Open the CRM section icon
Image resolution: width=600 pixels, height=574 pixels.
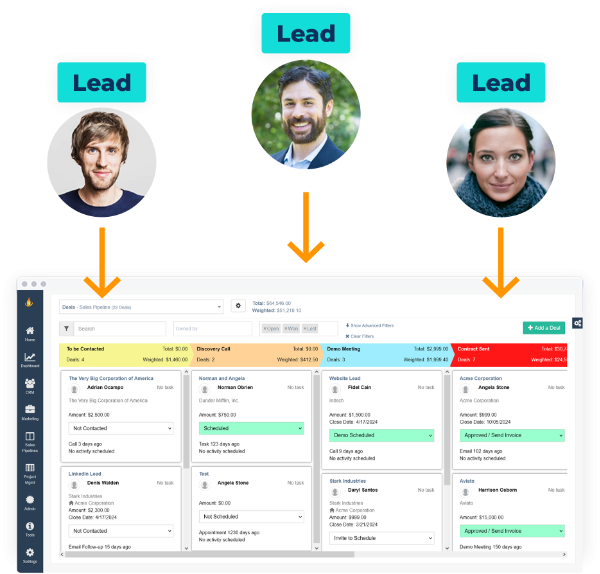[30, 385]
